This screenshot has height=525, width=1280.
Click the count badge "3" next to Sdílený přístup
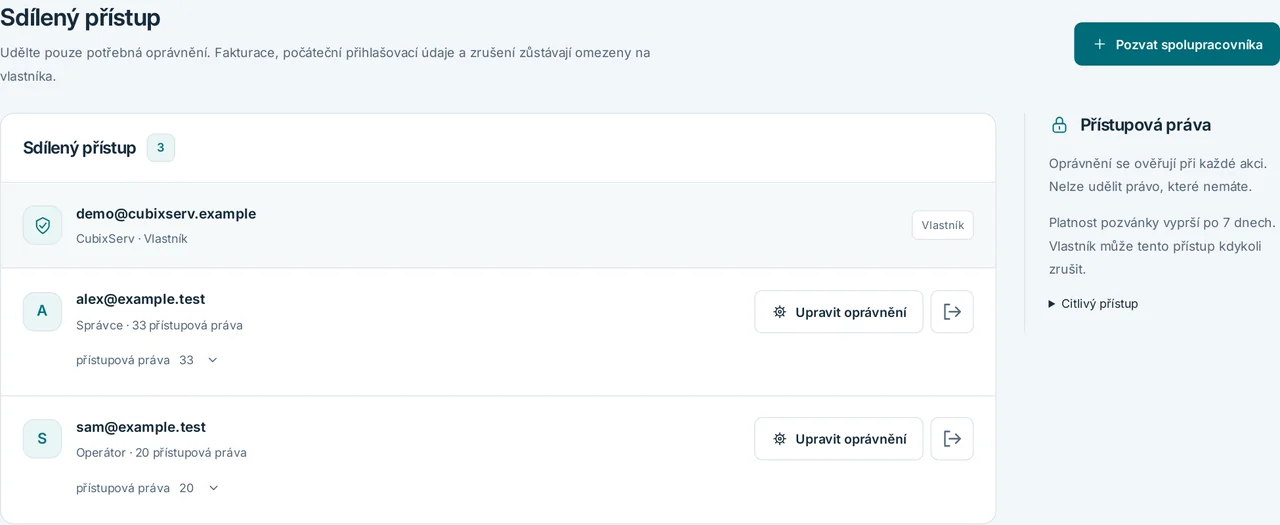[x=161, y=148]
